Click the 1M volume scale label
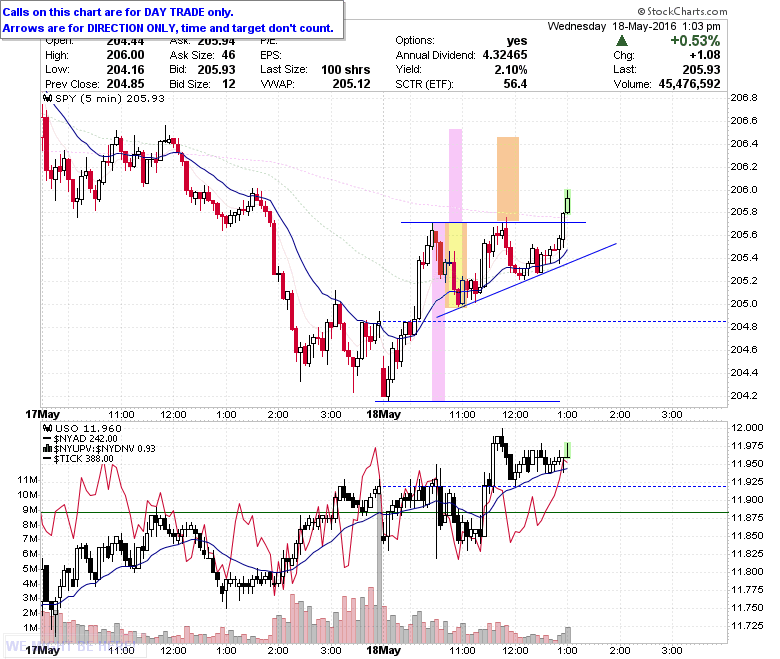The height and width of the screenshot is (659, 780). pos(30,628)
